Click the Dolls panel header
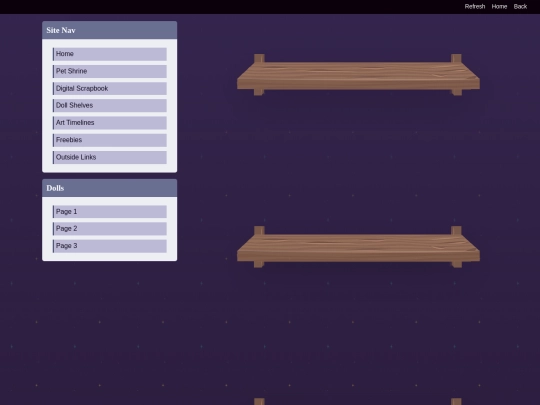The image size is (540, 405). point(110,188)
